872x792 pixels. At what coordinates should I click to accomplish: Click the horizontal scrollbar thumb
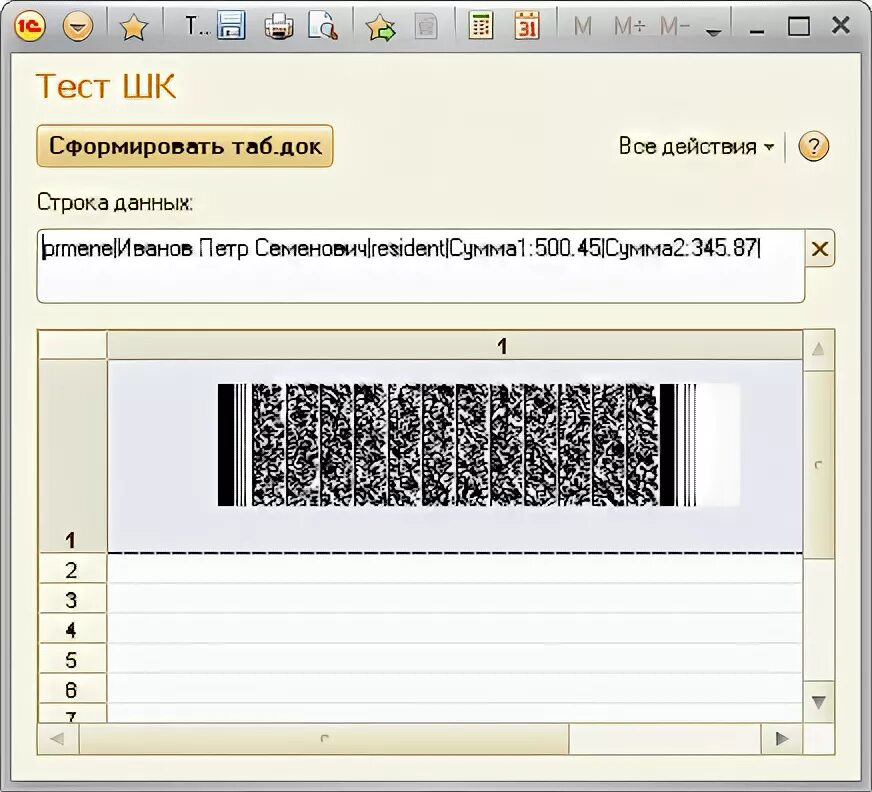pyautogui.click(x=324, y=739)
